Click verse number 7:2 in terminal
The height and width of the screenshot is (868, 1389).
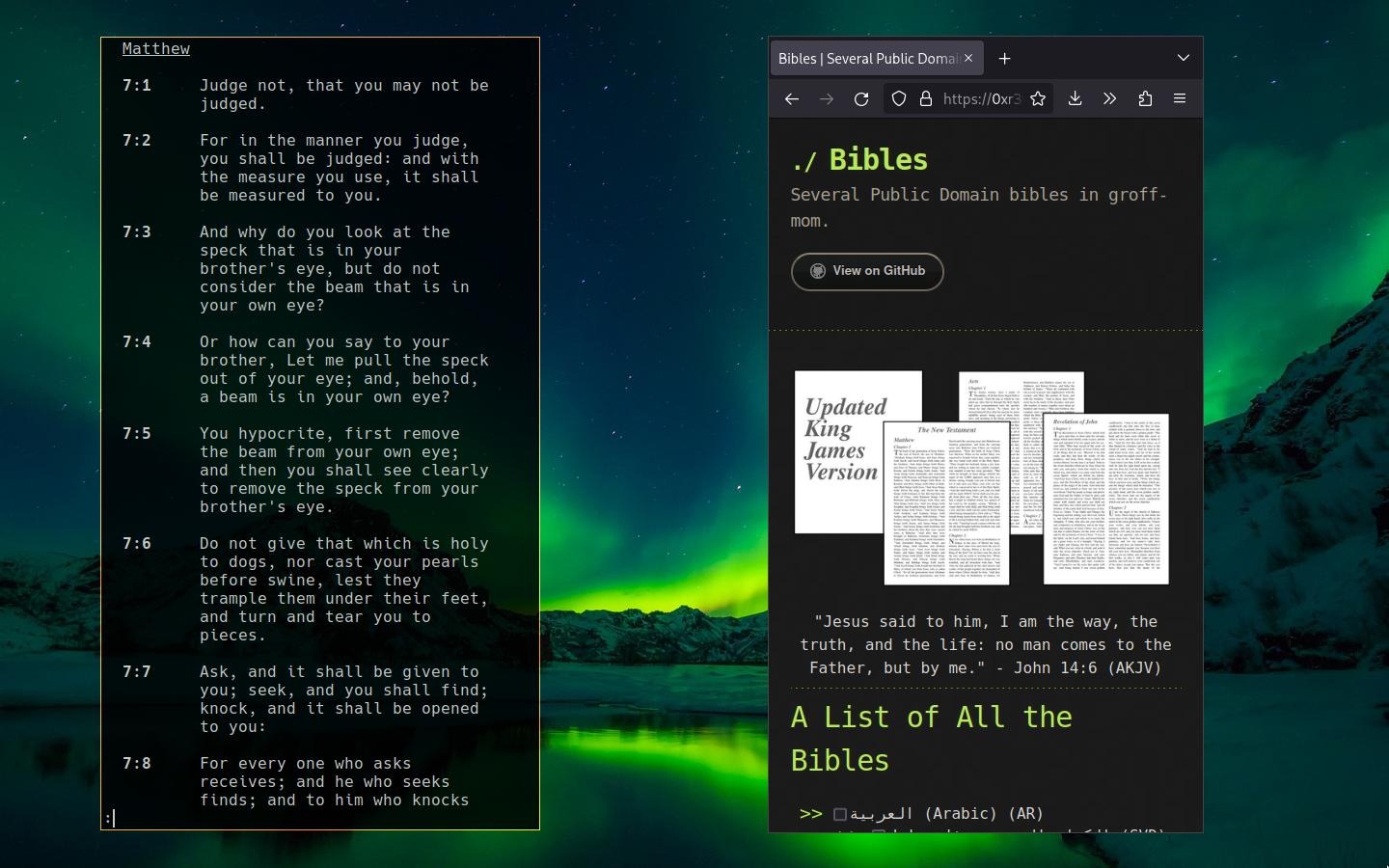click(x=137, y=140)
